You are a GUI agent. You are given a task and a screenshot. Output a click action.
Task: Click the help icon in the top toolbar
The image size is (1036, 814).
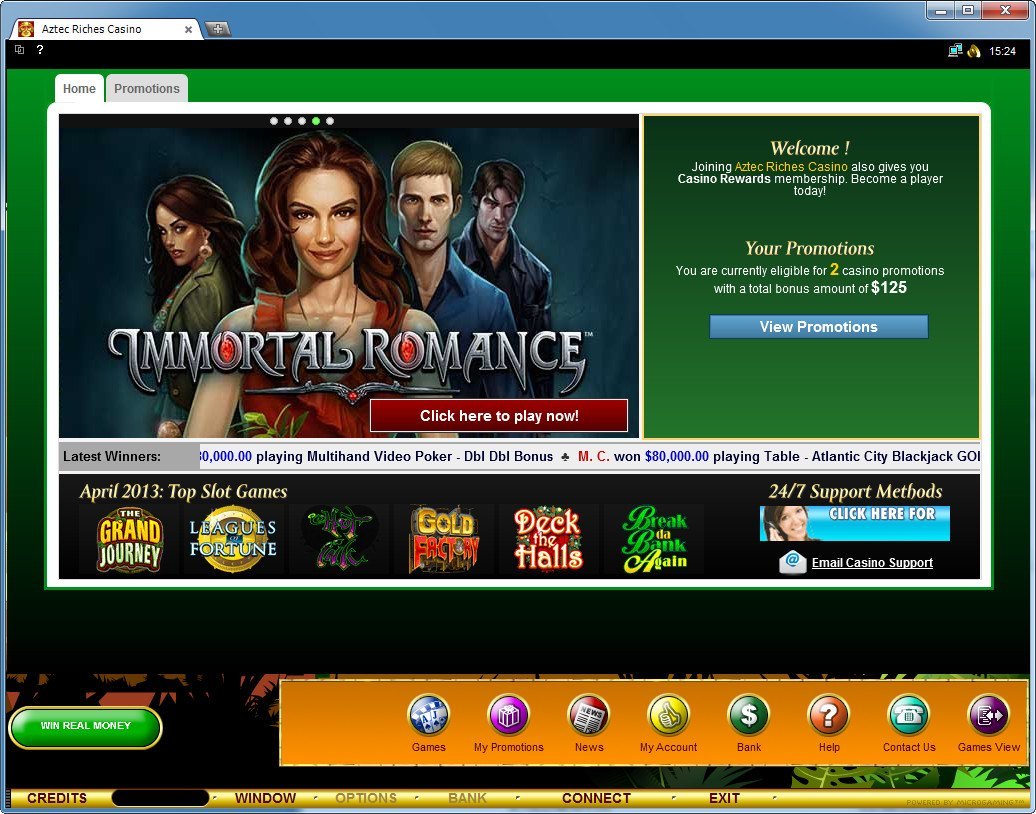click(38, 51)
